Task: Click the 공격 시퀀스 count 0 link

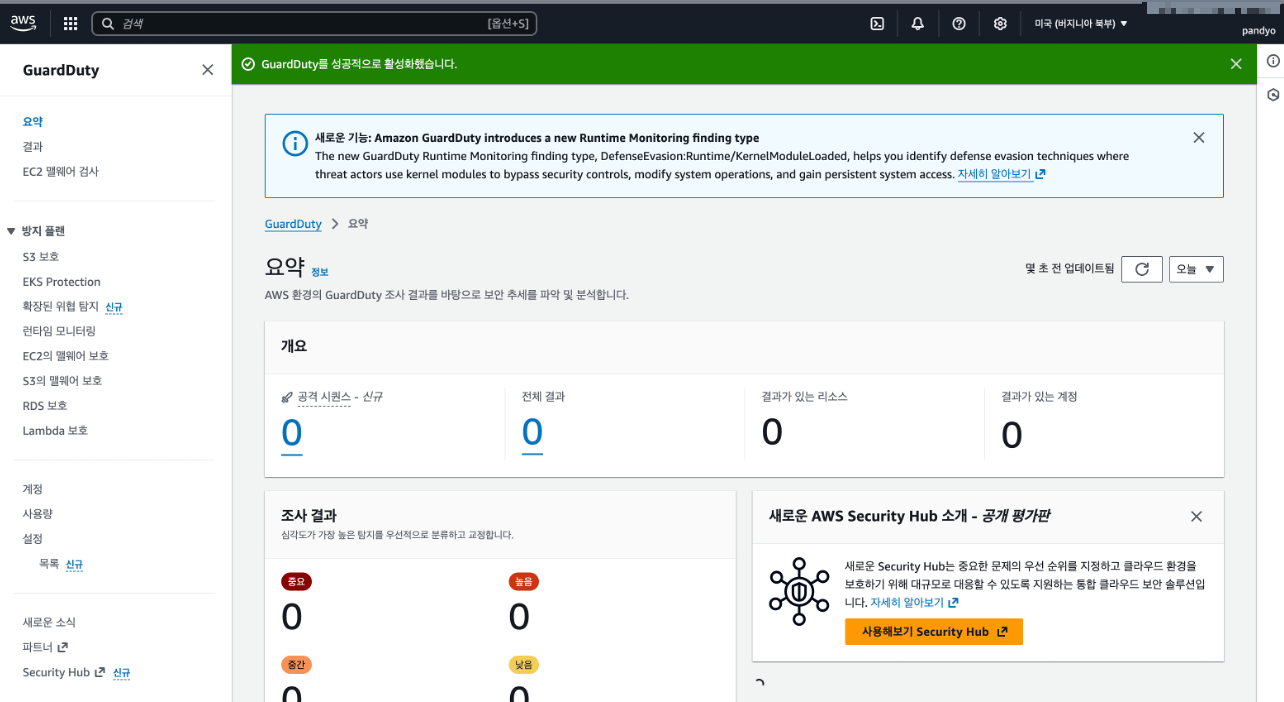Action: [x=291, y=434]
